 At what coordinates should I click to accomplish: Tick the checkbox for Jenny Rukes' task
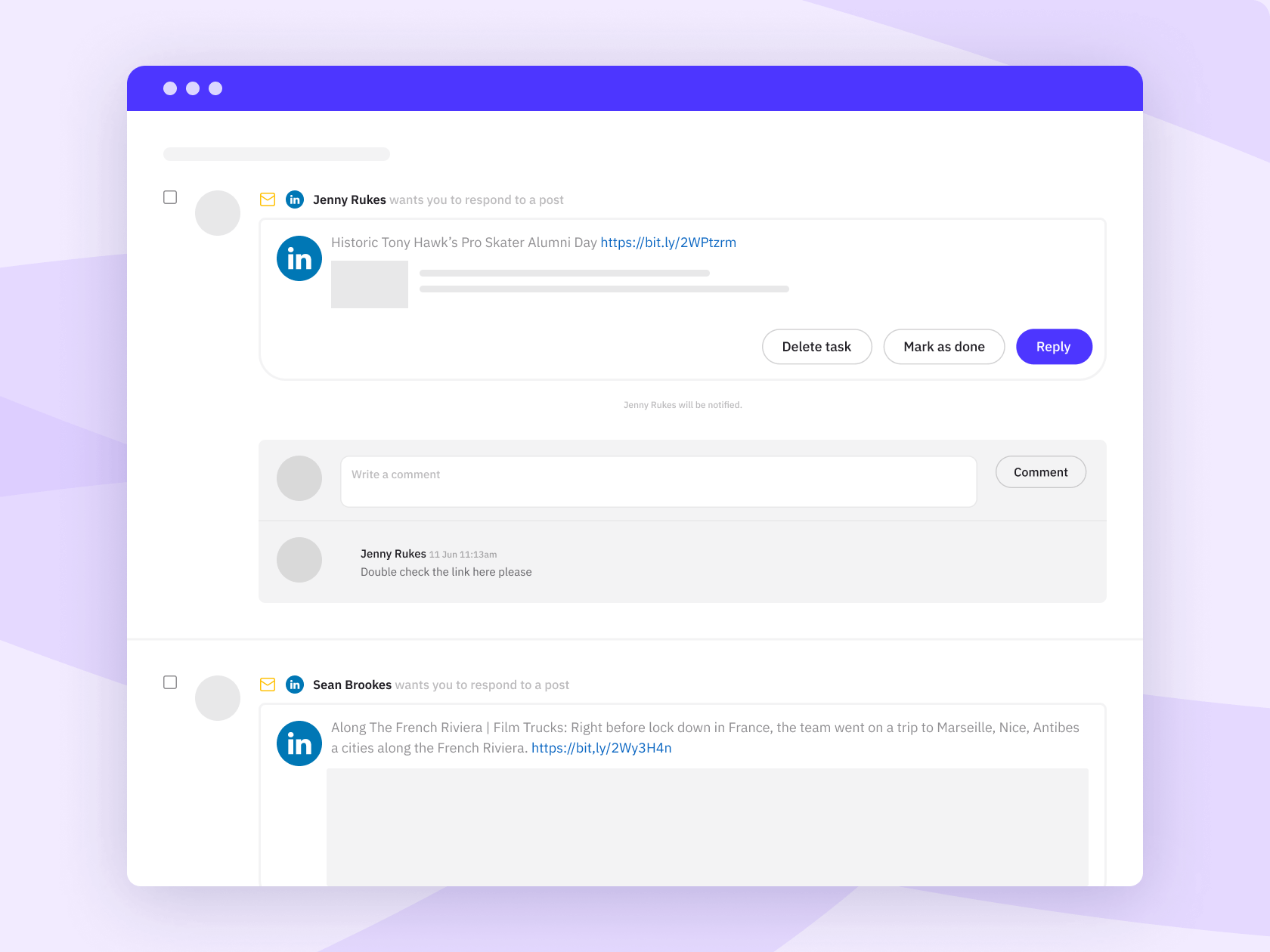pos(170,197)
